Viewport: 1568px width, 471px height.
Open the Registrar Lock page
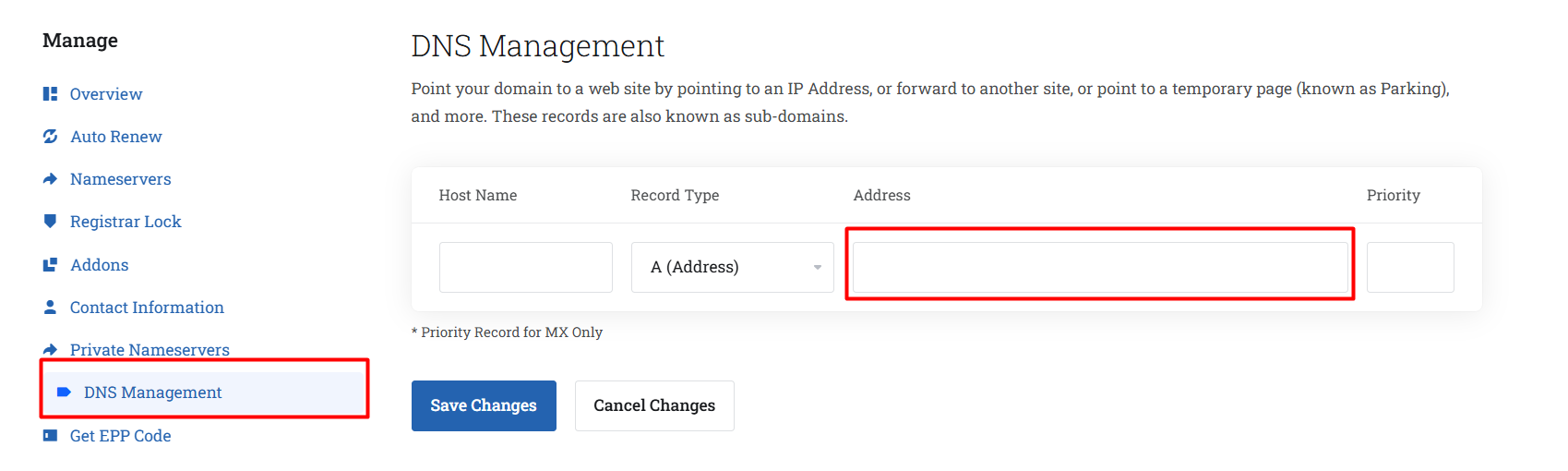126,222
